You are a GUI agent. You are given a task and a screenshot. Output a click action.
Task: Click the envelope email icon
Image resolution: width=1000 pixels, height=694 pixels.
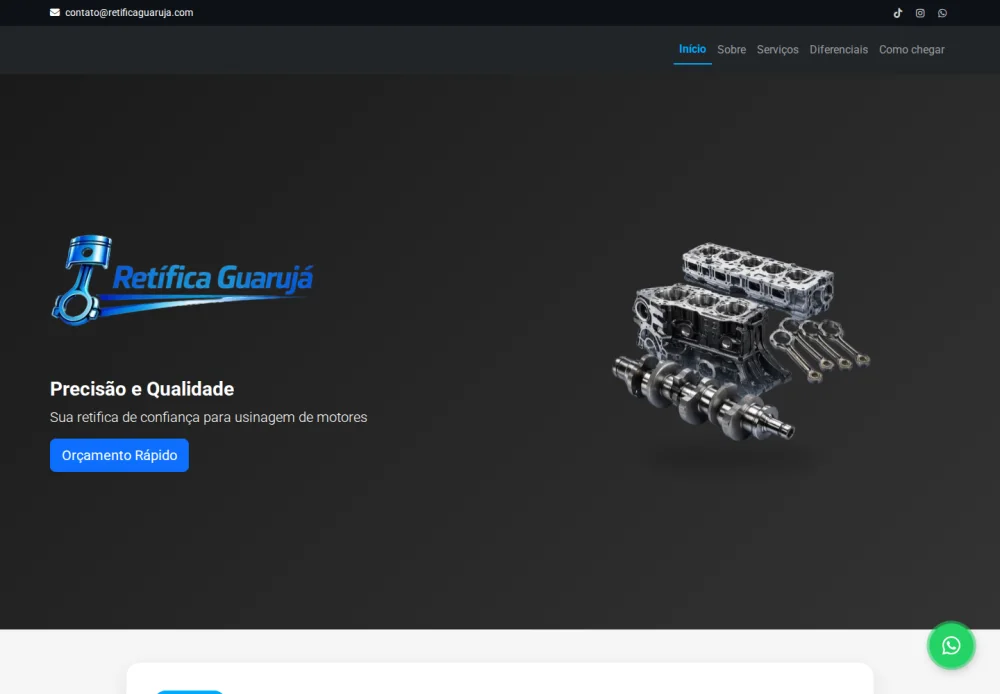[55, 12]
